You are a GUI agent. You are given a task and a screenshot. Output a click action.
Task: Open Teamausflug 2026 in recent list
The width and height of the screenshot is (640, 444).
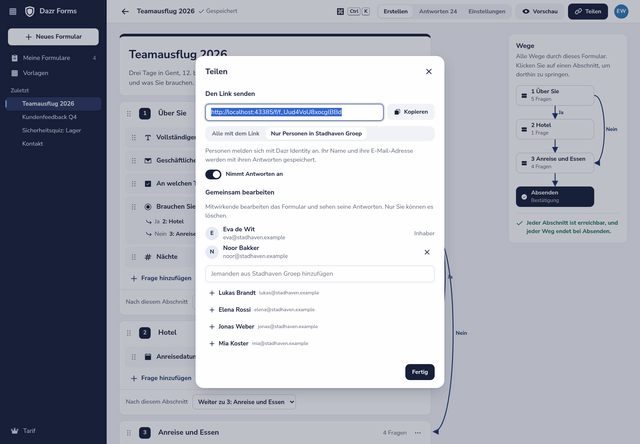click(x=53, y=104)
